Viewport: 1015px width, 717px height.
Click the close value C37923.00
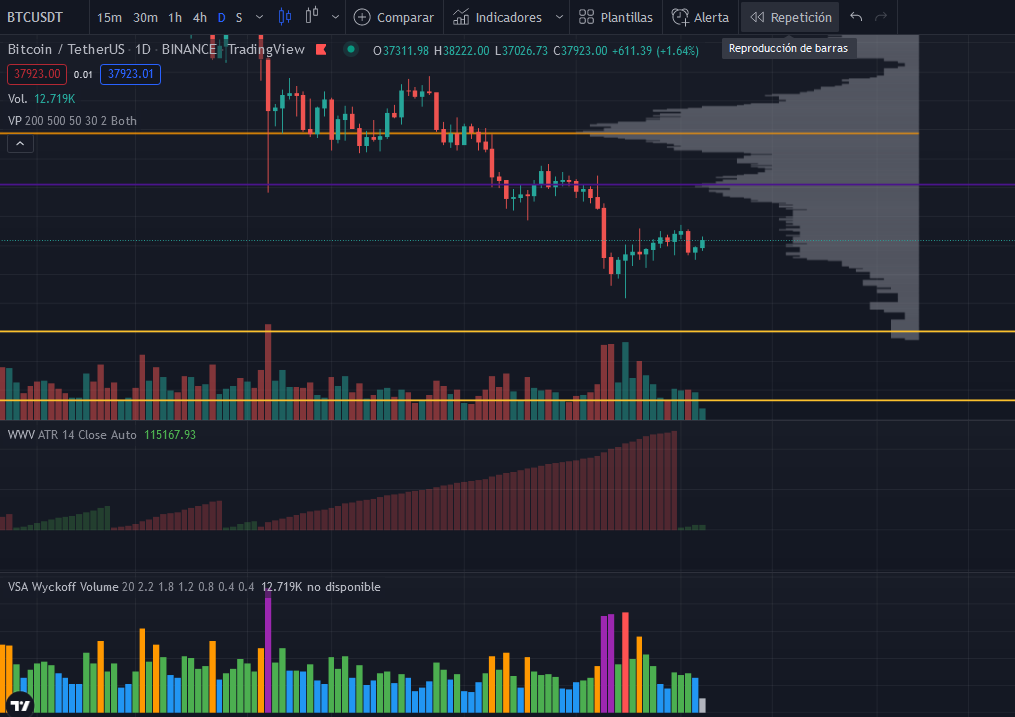[580, 50]
